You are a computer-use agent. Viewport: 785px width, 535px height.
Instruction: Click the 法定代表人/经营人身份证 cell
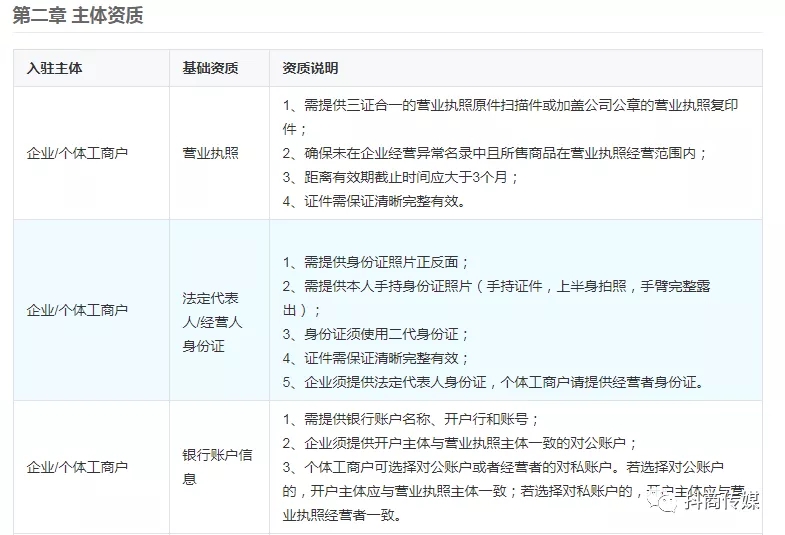coord(212,322)
